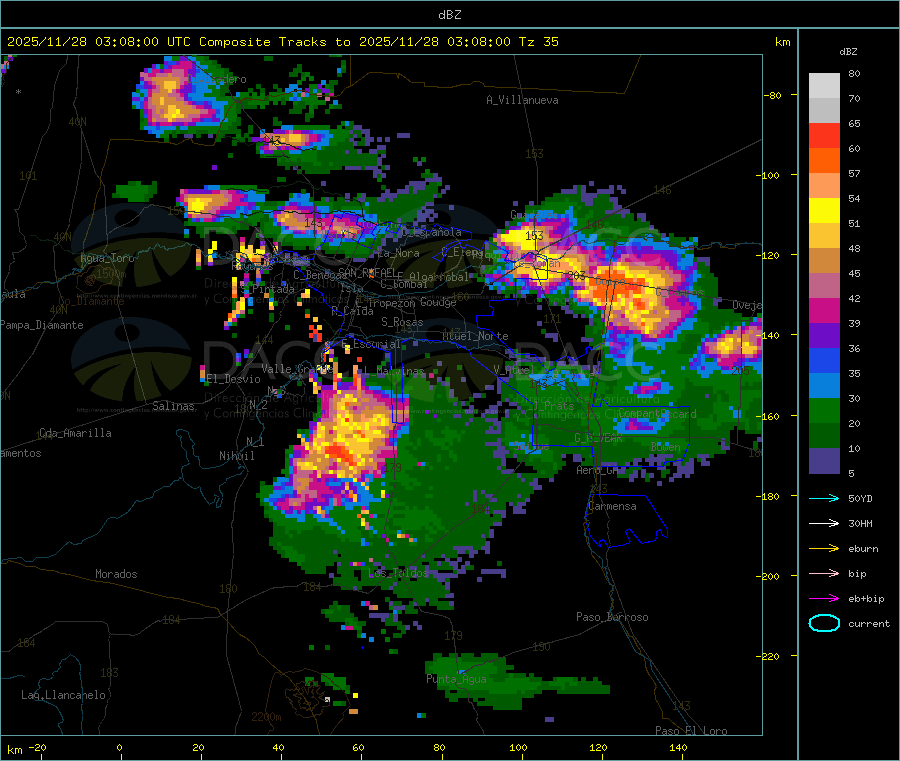900x761 pixels.
Task: Click the yellow eburn arrow in legend
Action: [x=824, y=549]
